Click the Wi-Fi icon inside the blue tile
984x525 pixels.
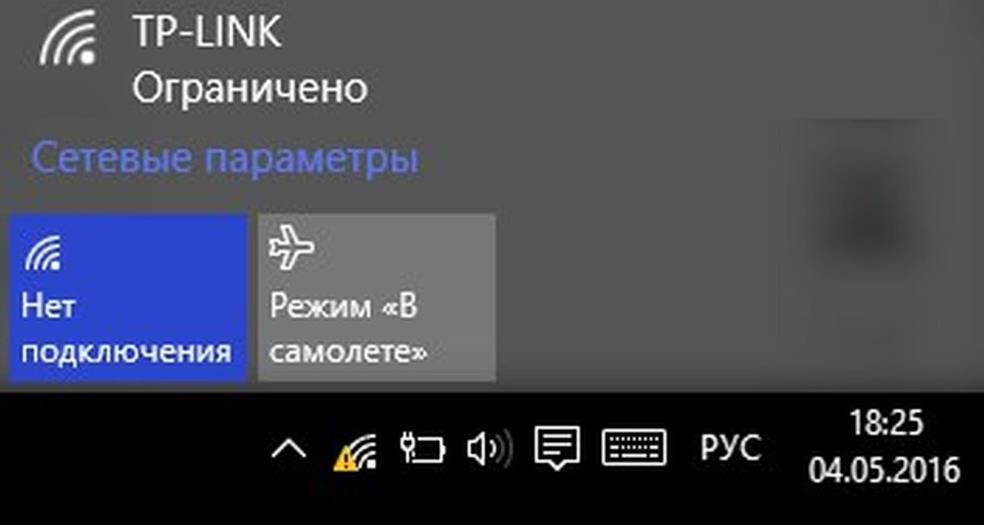point(43,252)
